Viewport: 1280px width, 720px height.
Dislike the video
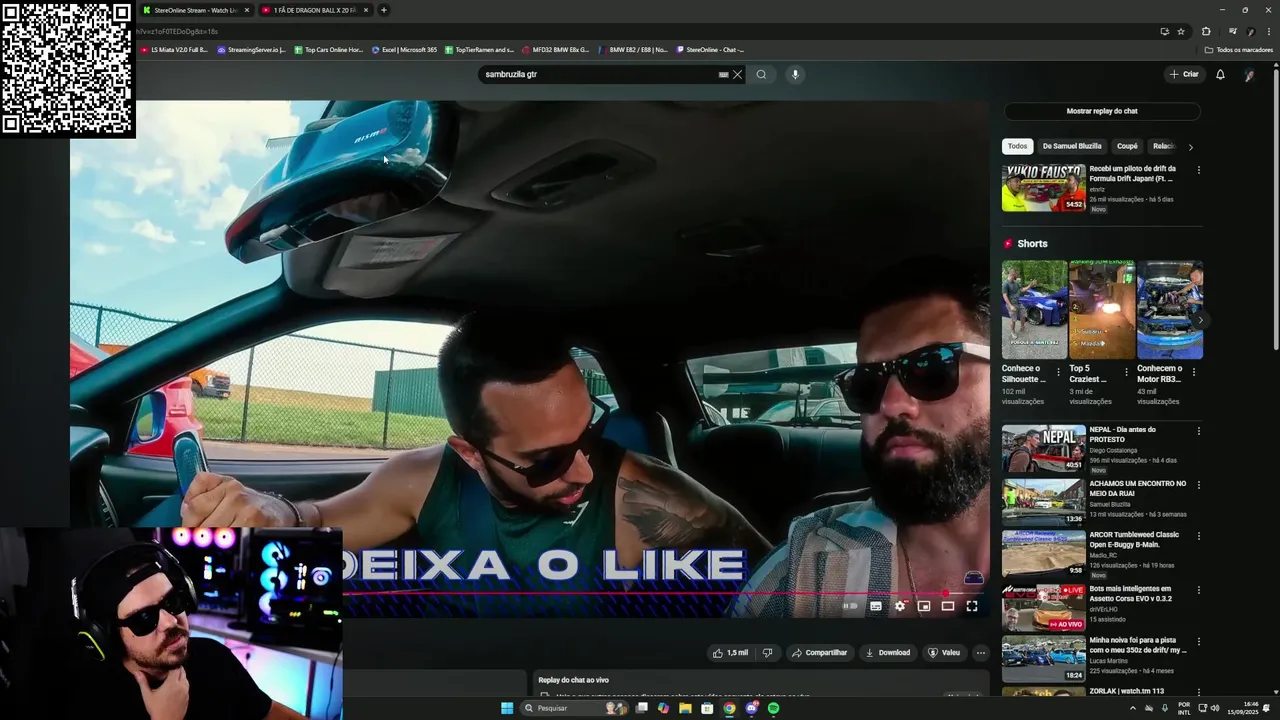(x=768, y=653)
